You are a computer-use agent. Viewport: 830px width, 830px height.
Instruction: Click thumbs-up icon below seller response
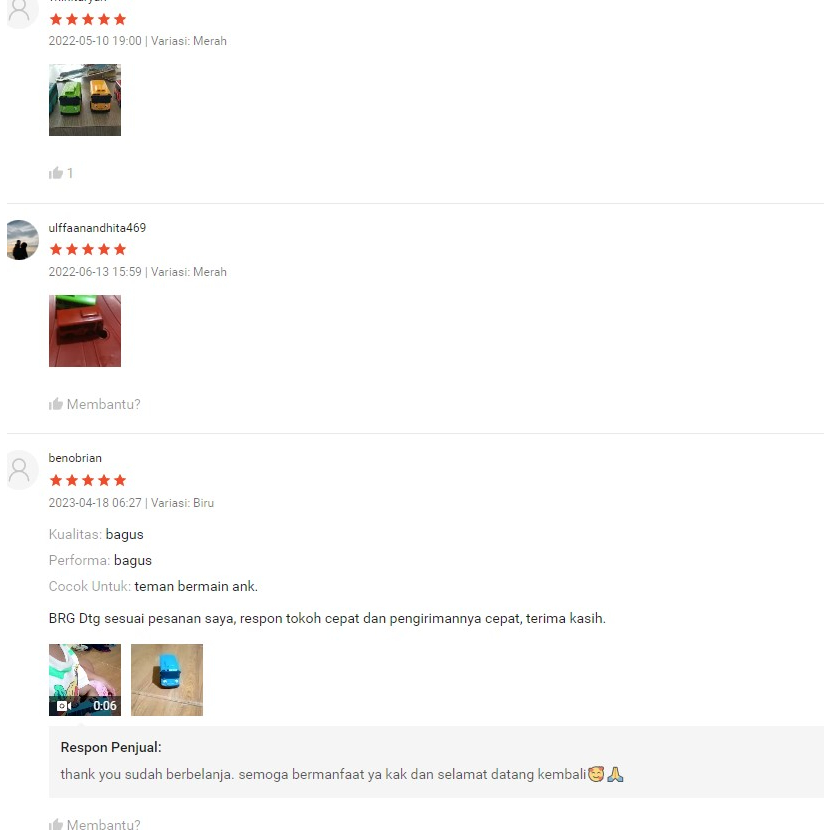click(56, 824)
